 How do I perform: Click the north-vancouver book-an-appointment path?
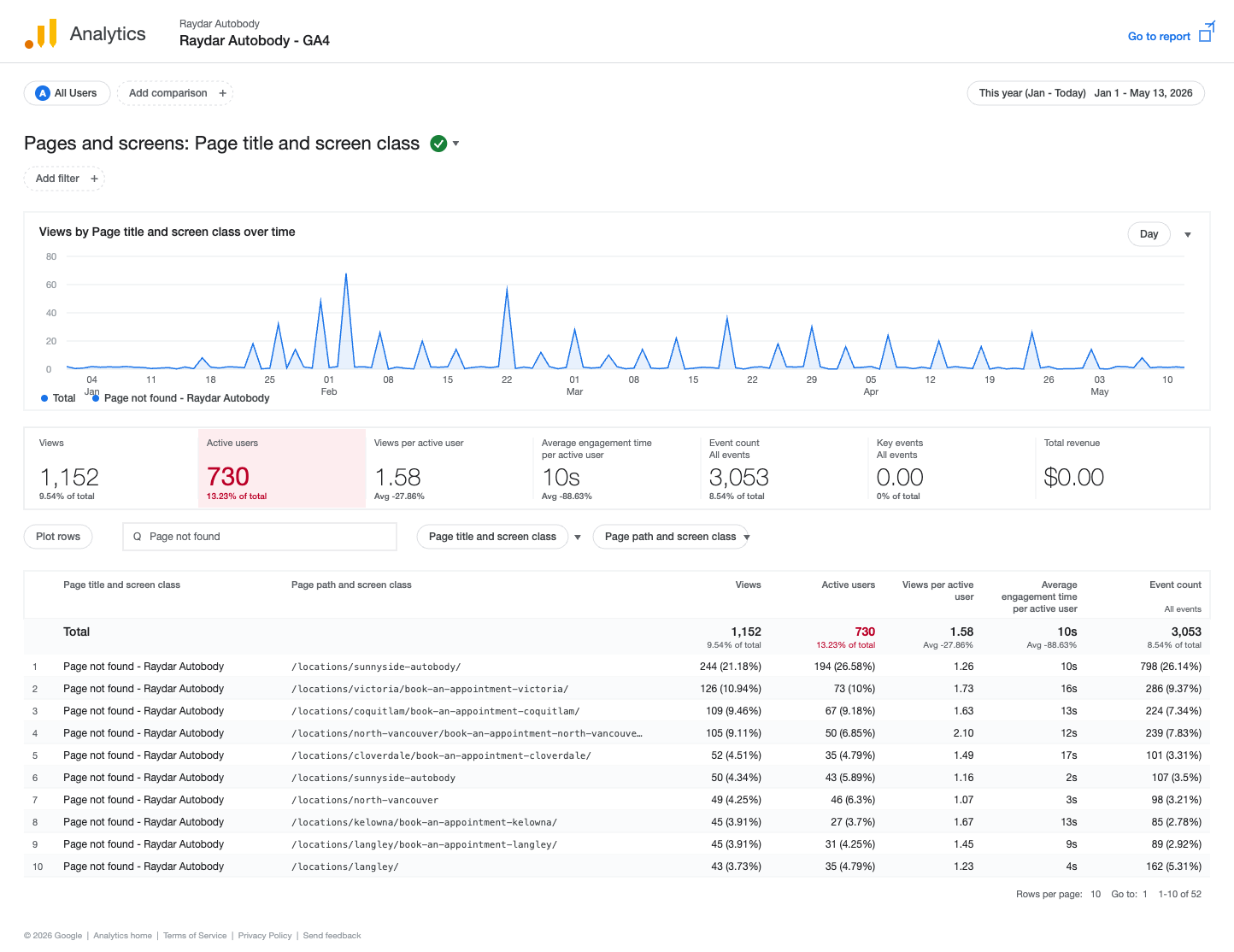467,733
